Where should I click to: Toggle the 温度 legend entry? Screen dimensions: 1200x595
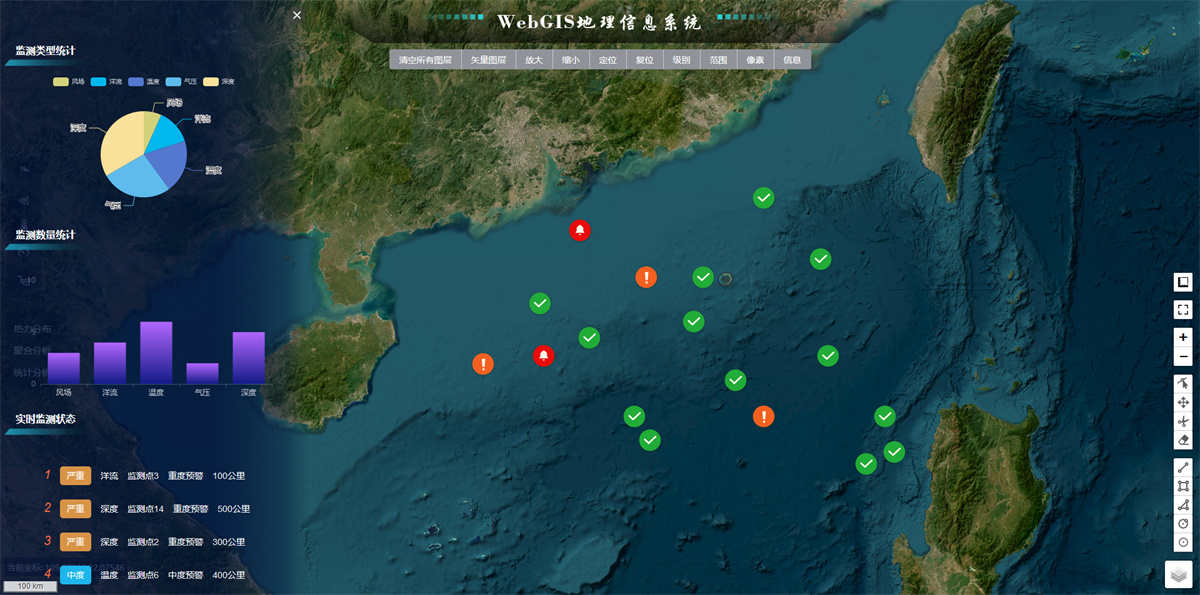144,81
